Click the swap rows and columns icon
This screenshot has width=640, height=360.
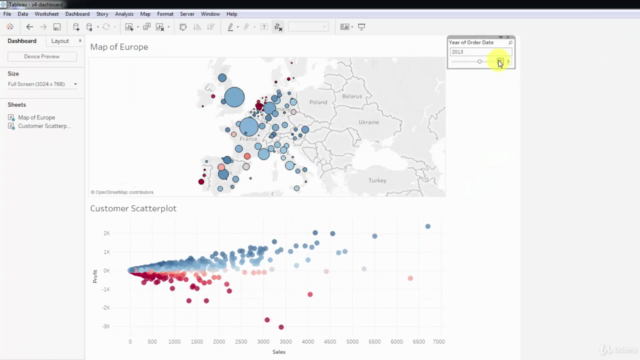point(183,27)
